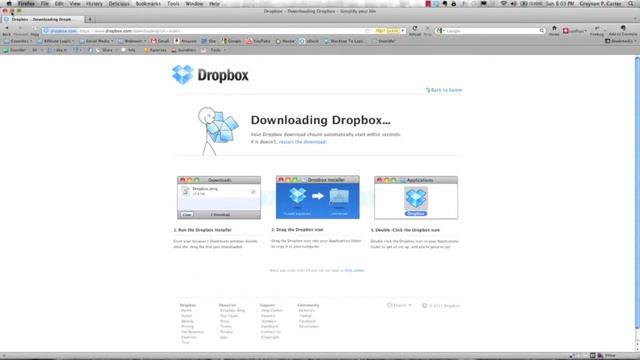This screenshot has height=360, width=640.
Task: Open the Window menu
Action: tap(194, 4)
